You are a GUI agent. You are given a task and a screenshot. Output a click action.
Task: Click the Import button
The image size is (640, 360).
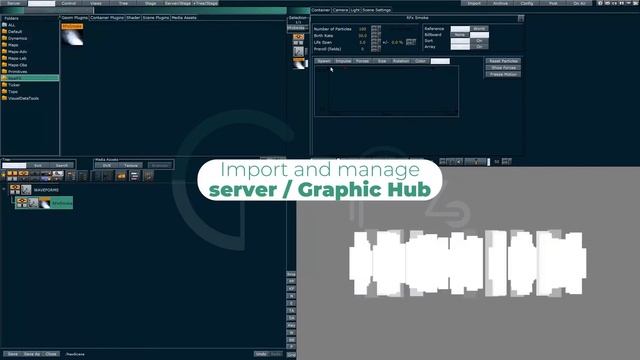474,3
